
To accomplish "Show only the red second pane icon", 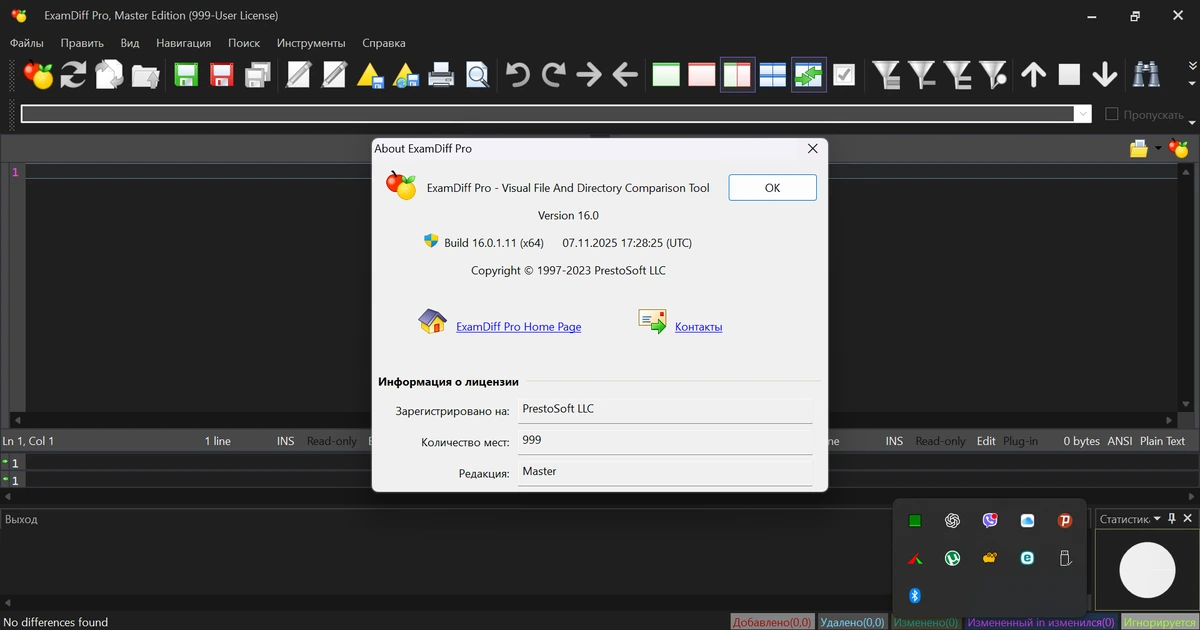I will (x=702, y=75).
